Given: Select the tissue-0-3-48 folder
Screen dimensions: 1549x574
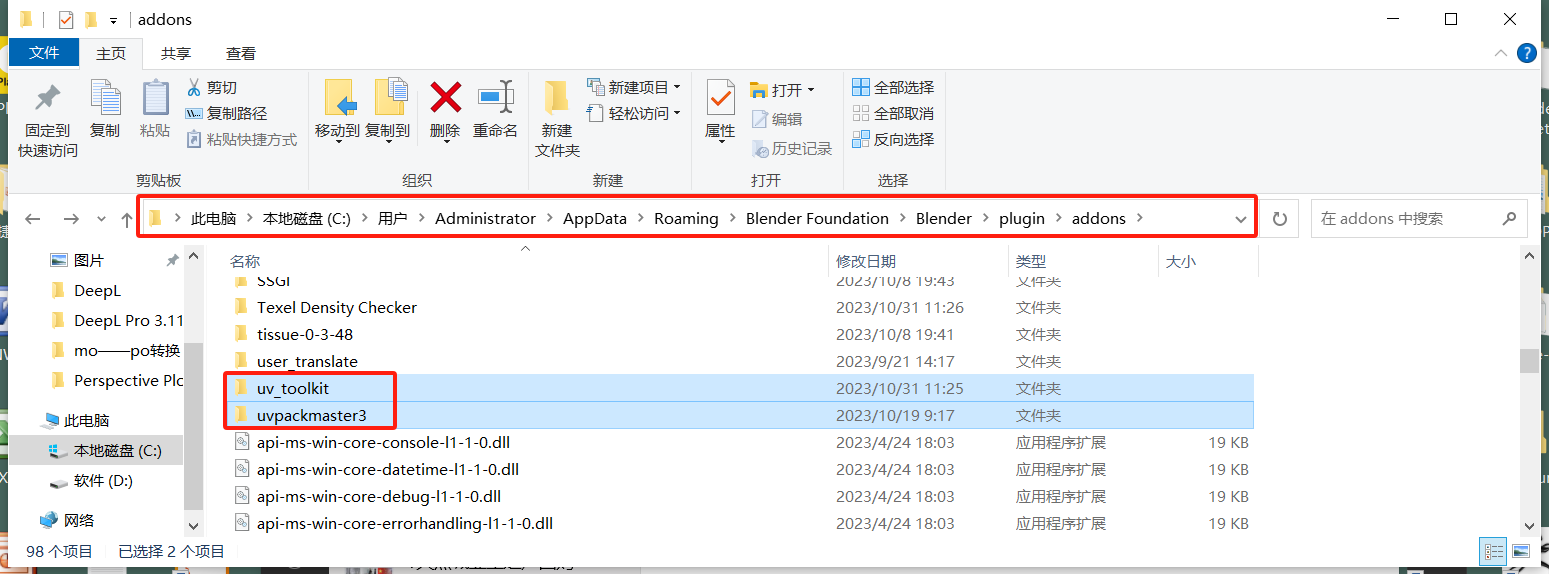Looking at the screenshot, I should (304, 334).
